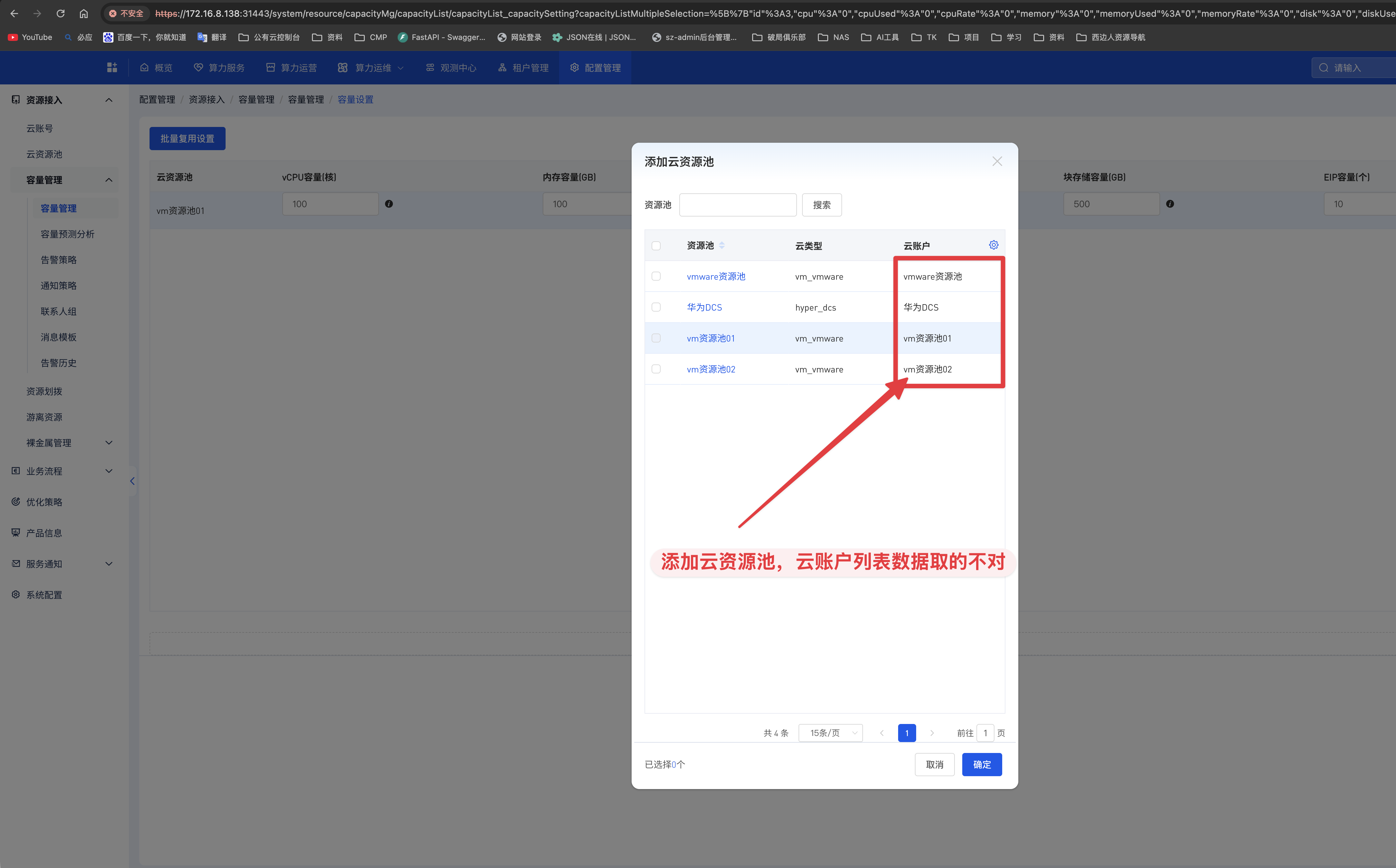The width and height of the screenshot is (1396, 868).
Task: Toggle the select-all header checkbox
Action: [x=656, y=246]
